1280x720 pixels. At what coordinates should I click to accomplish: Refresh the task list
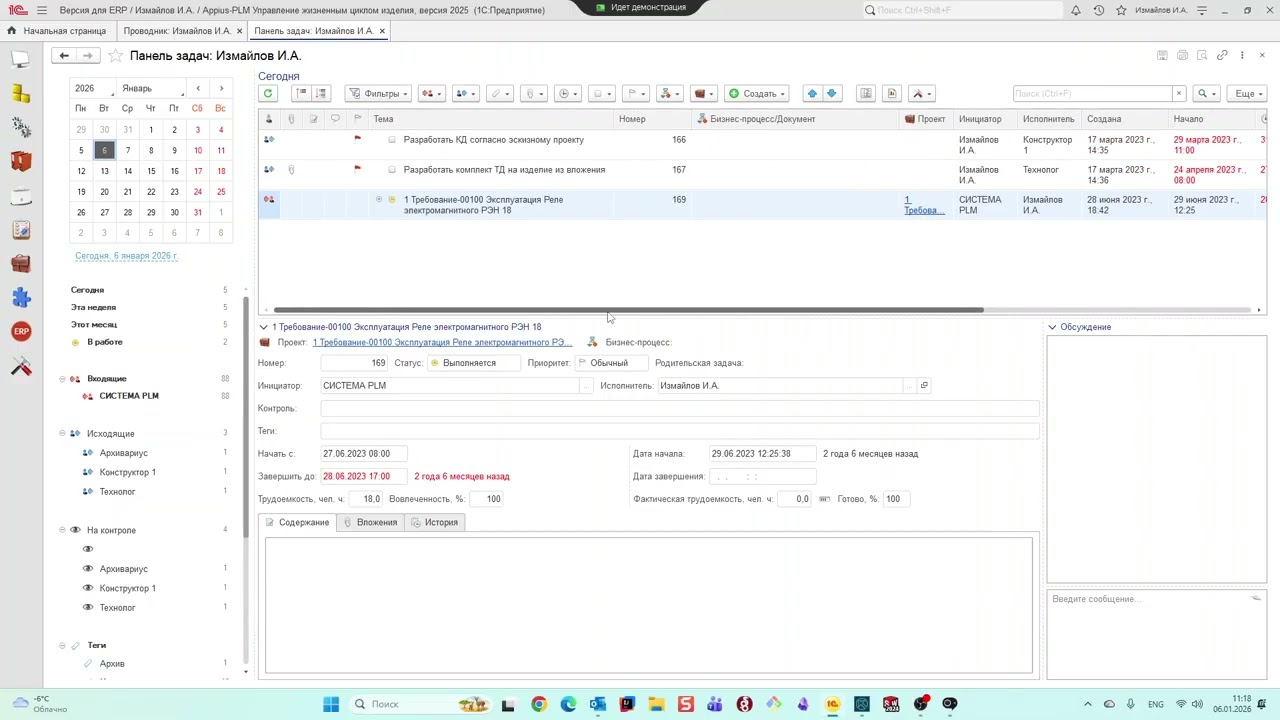click(x=267, y=93)
